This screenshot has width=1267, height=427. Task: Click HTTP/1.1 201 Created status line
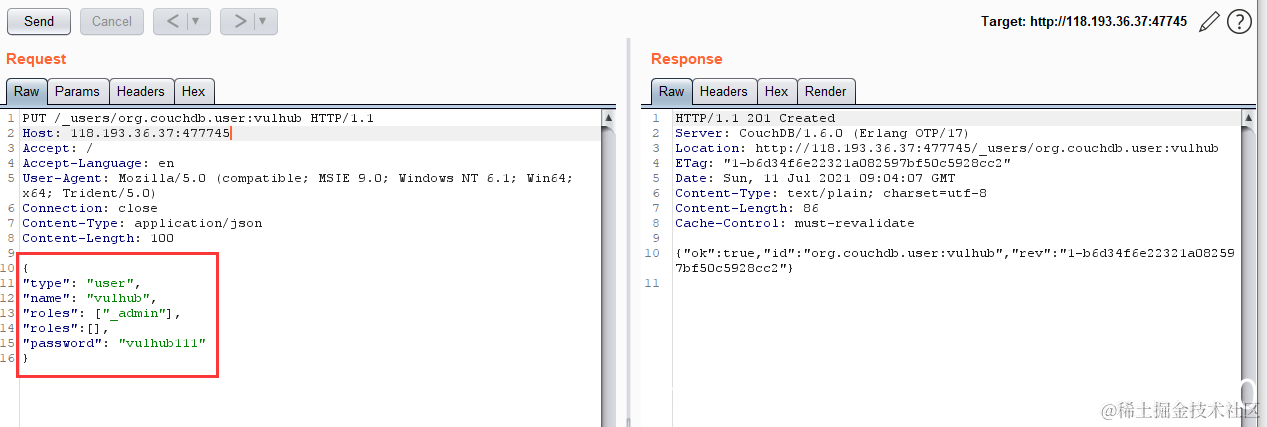(755, 118)
